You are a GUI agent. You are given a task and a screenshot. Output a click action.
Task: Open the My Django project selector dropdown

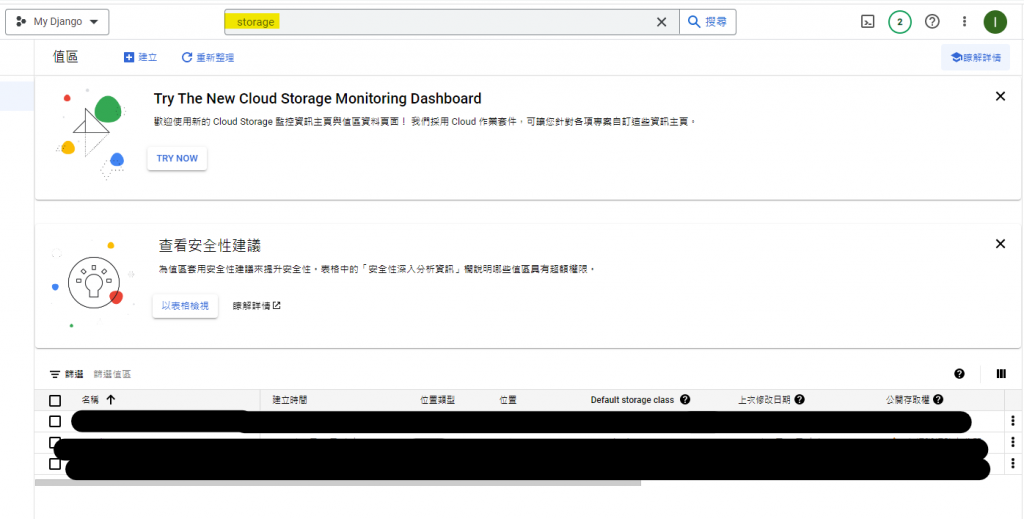57,22
